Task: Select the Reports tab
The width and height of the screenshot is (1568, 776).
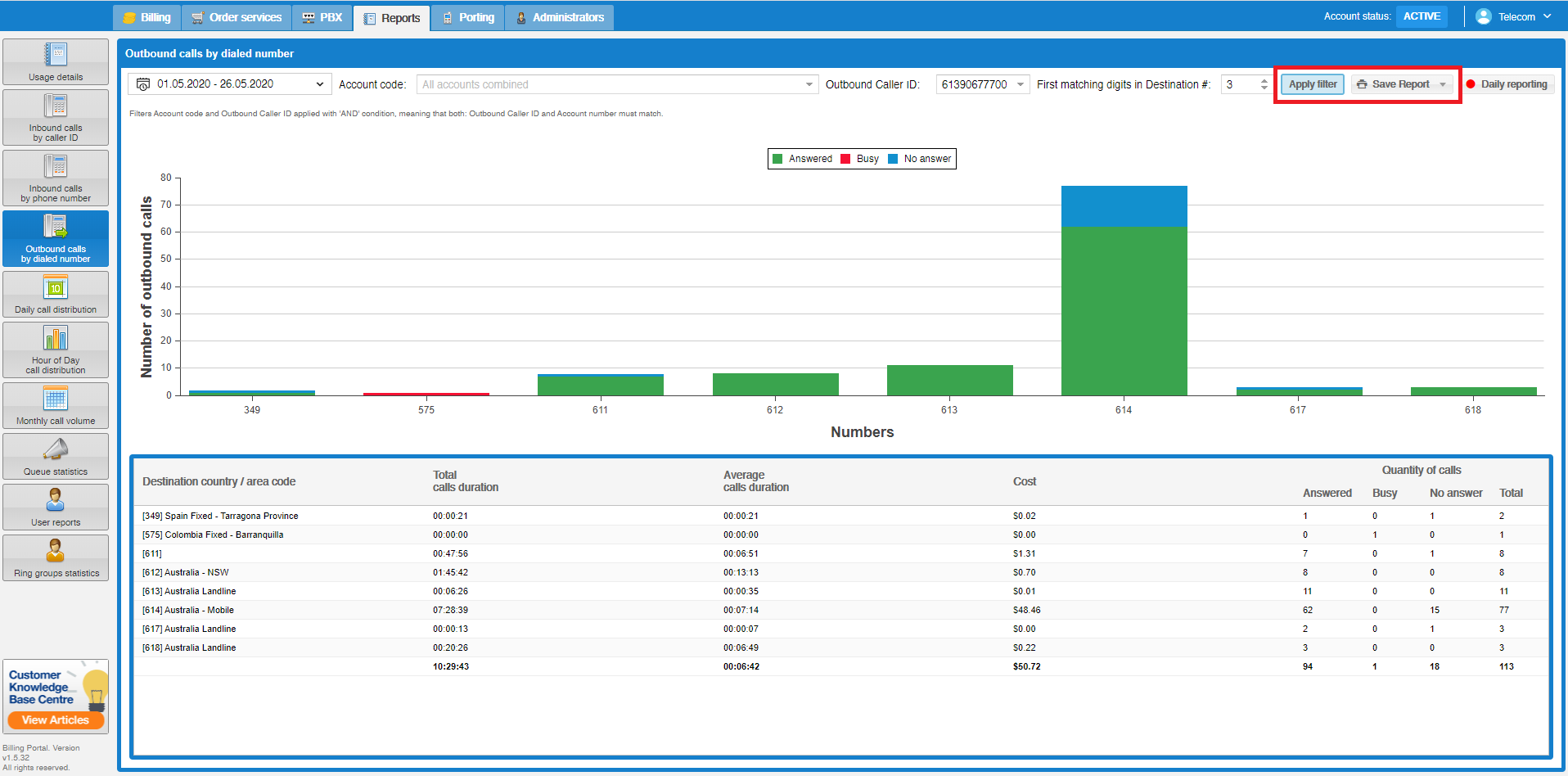Action: click(392, 18)
